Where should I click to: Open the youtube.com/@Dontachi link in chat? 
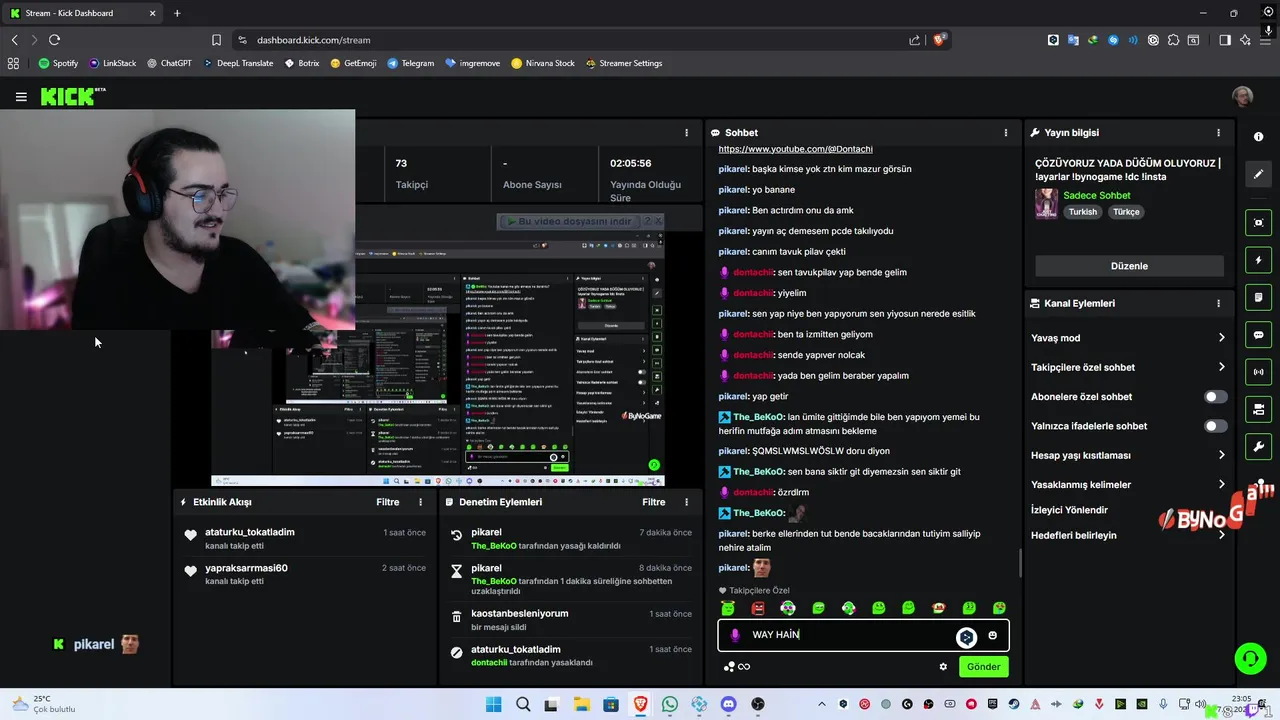coord(795,149)
